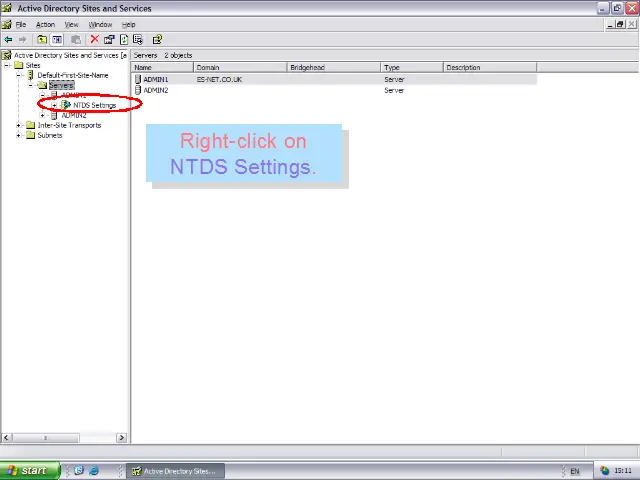Select ADMIN1 server in the list

pos(155,79)
